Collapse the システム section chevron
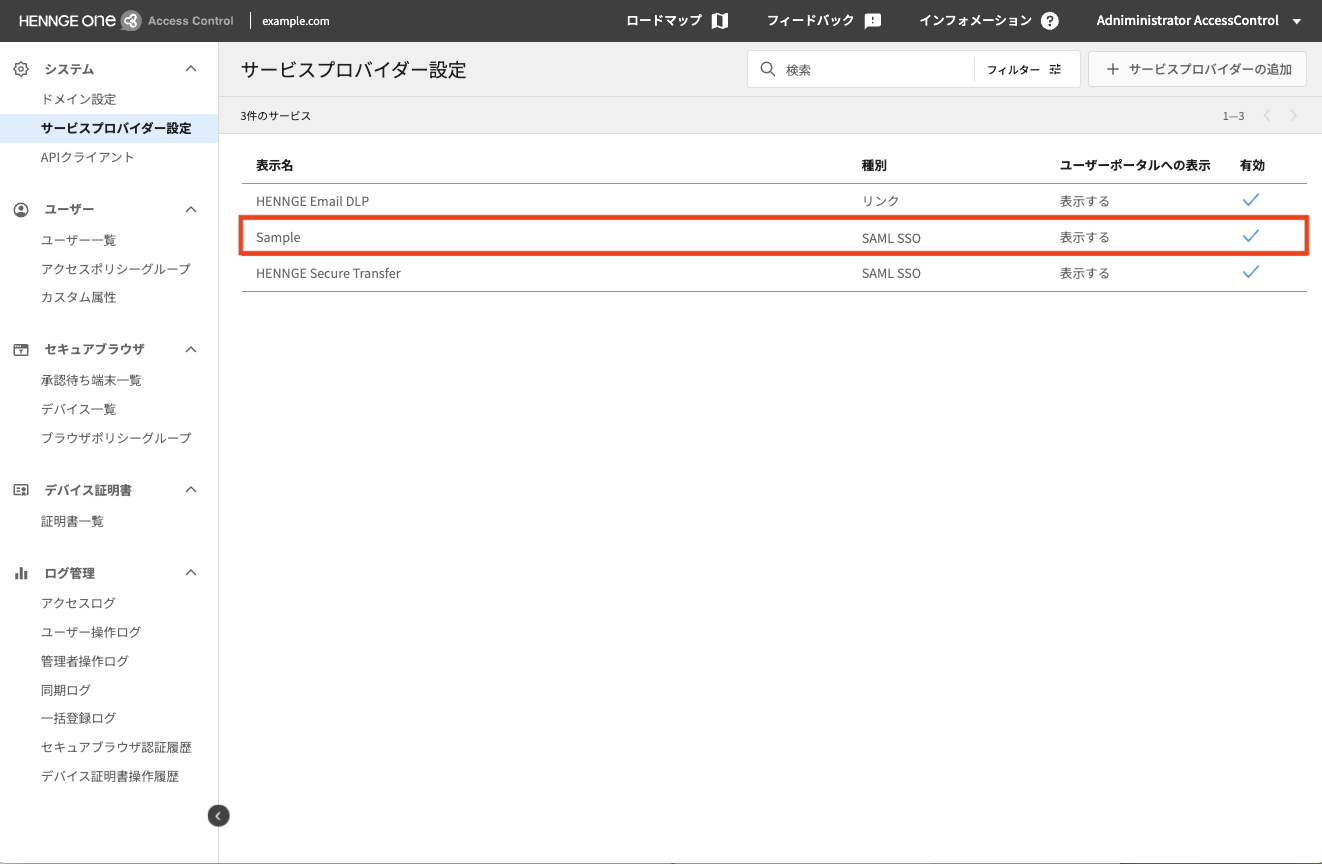The image size is (1322, 864). [192, 69]
